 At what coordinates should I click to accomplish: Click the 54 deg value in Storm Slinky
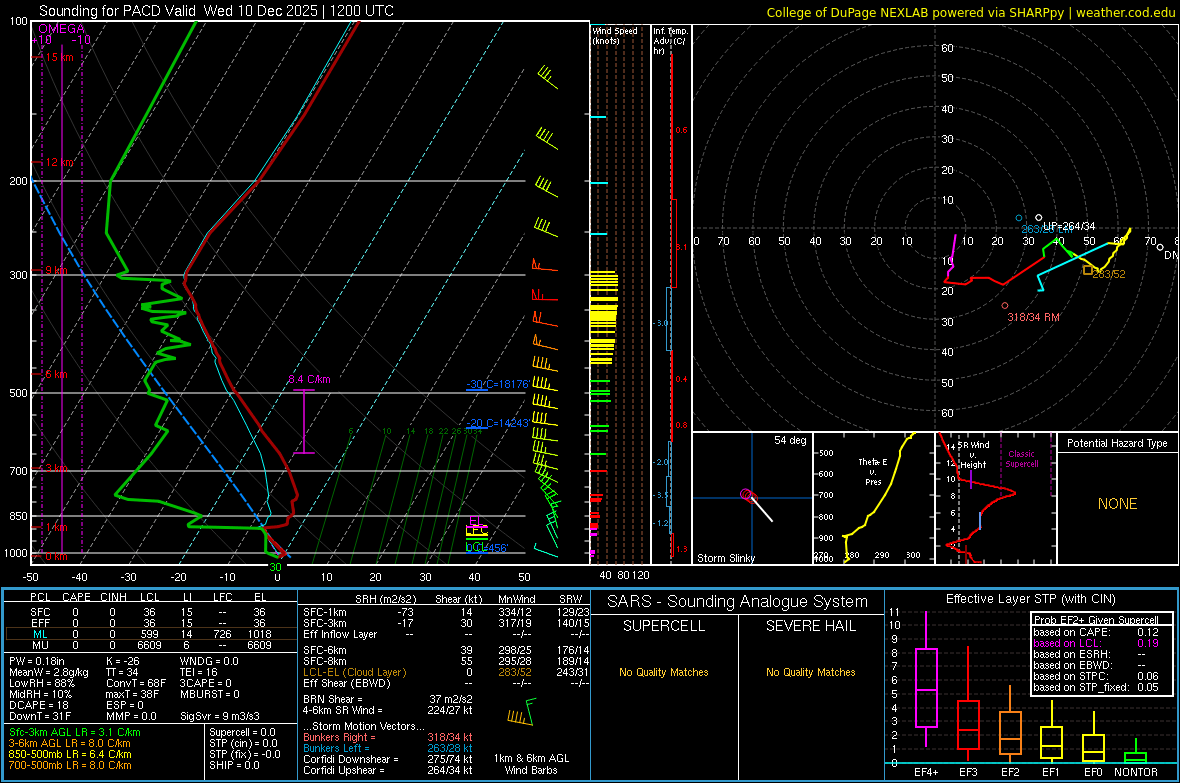790,440
